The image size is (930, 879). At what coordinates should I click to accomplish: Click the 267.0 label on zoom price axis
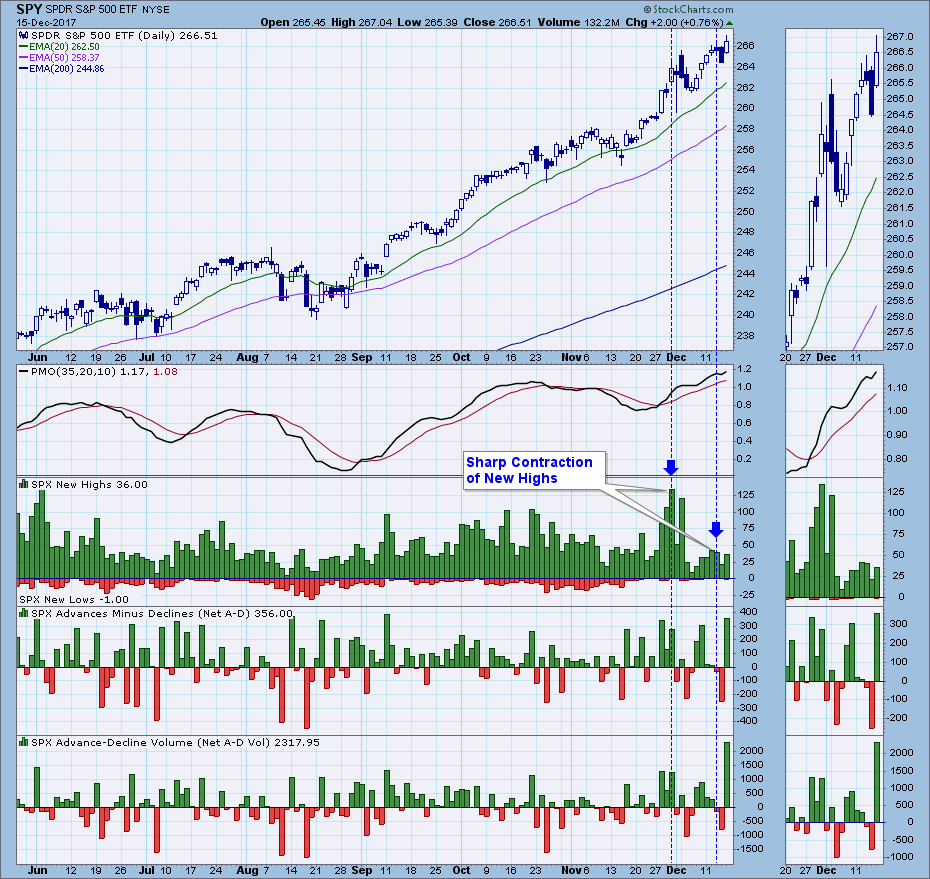point(900,37)
